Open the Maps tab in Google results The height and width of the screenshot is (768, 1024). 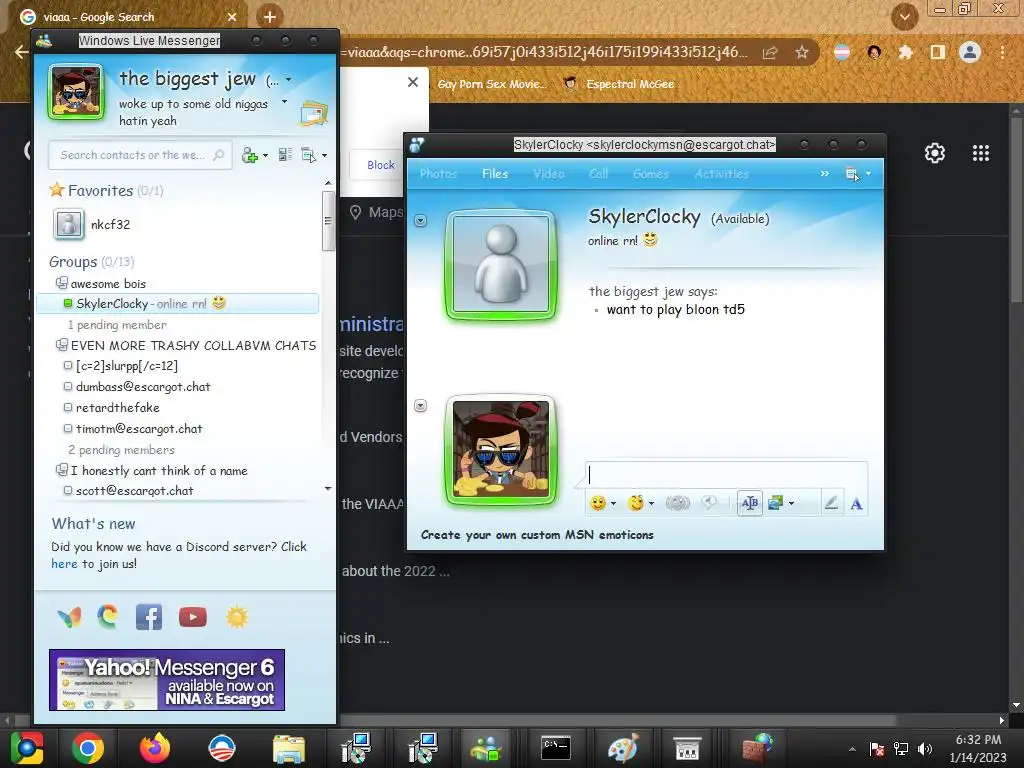point(376,212)
